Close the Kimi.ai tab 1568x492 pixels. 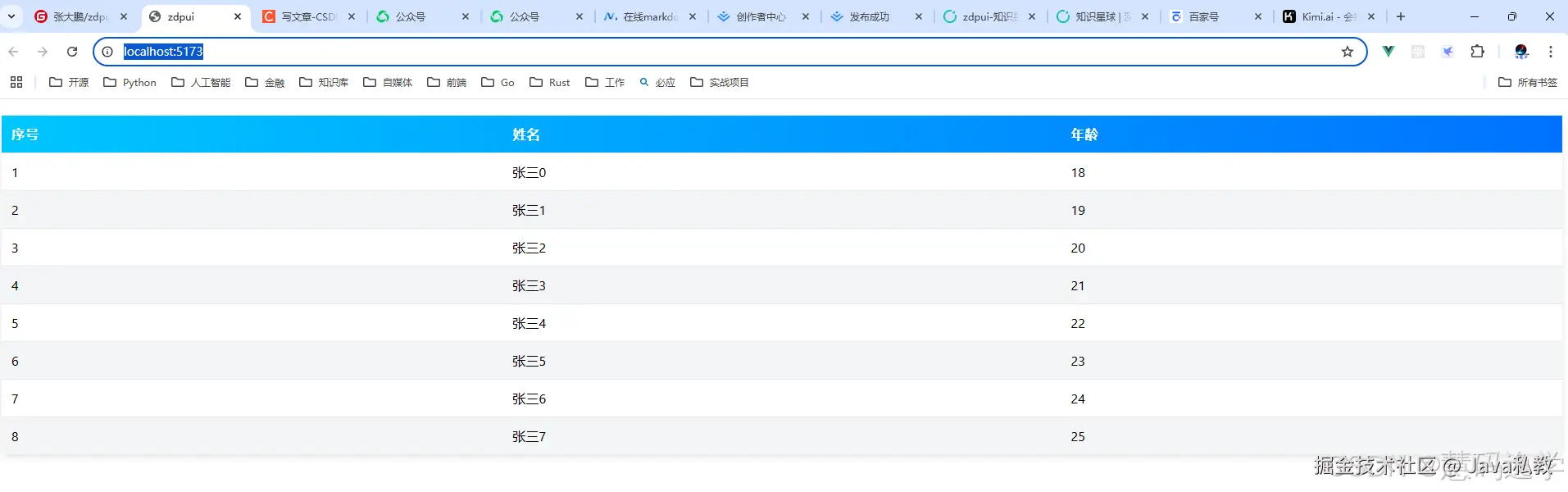(1371, 16)
